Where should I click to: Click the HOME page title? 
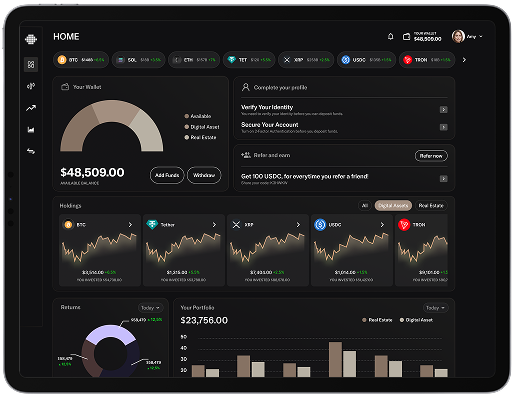66,37
